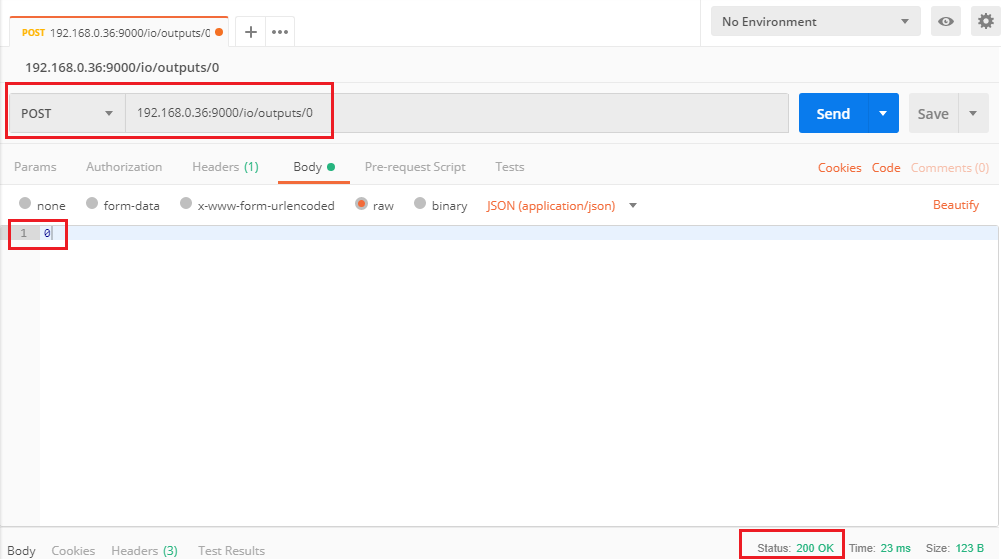Open the response Body tab
Viewport: 1001px width, 559px height.
click(21, 550)
